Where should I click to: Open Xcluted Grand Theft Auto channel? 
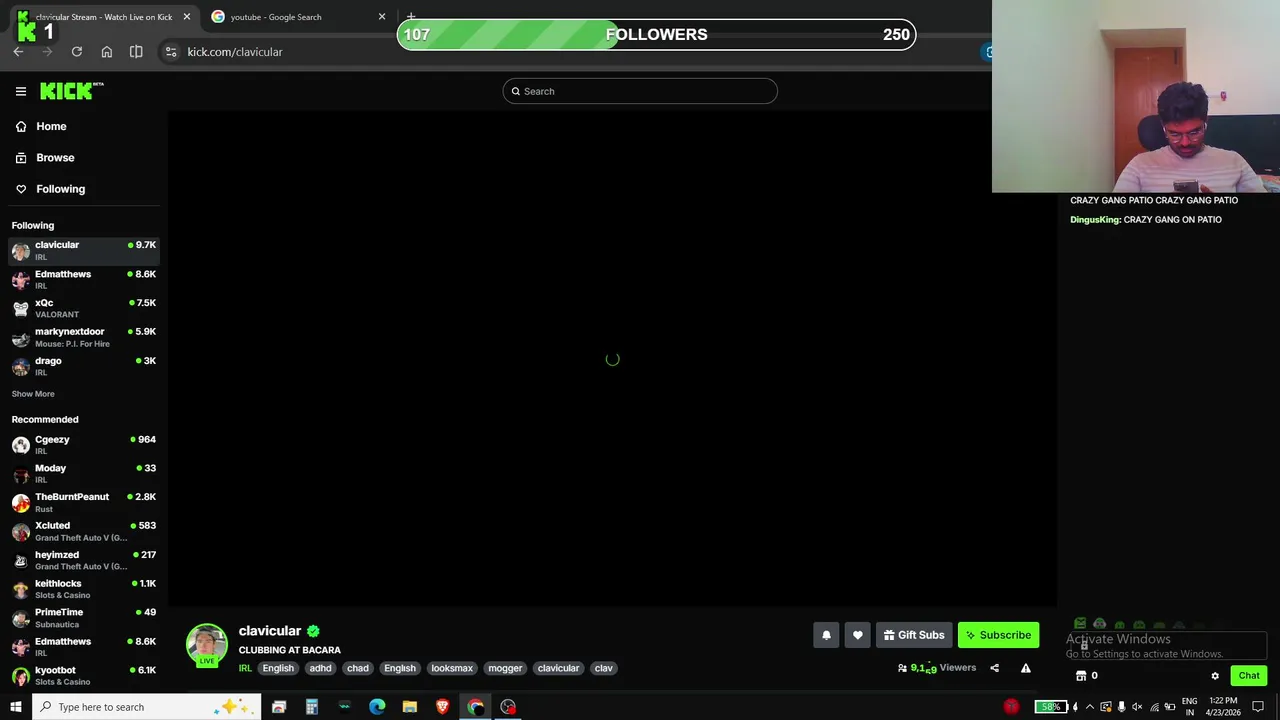point(84,531)
